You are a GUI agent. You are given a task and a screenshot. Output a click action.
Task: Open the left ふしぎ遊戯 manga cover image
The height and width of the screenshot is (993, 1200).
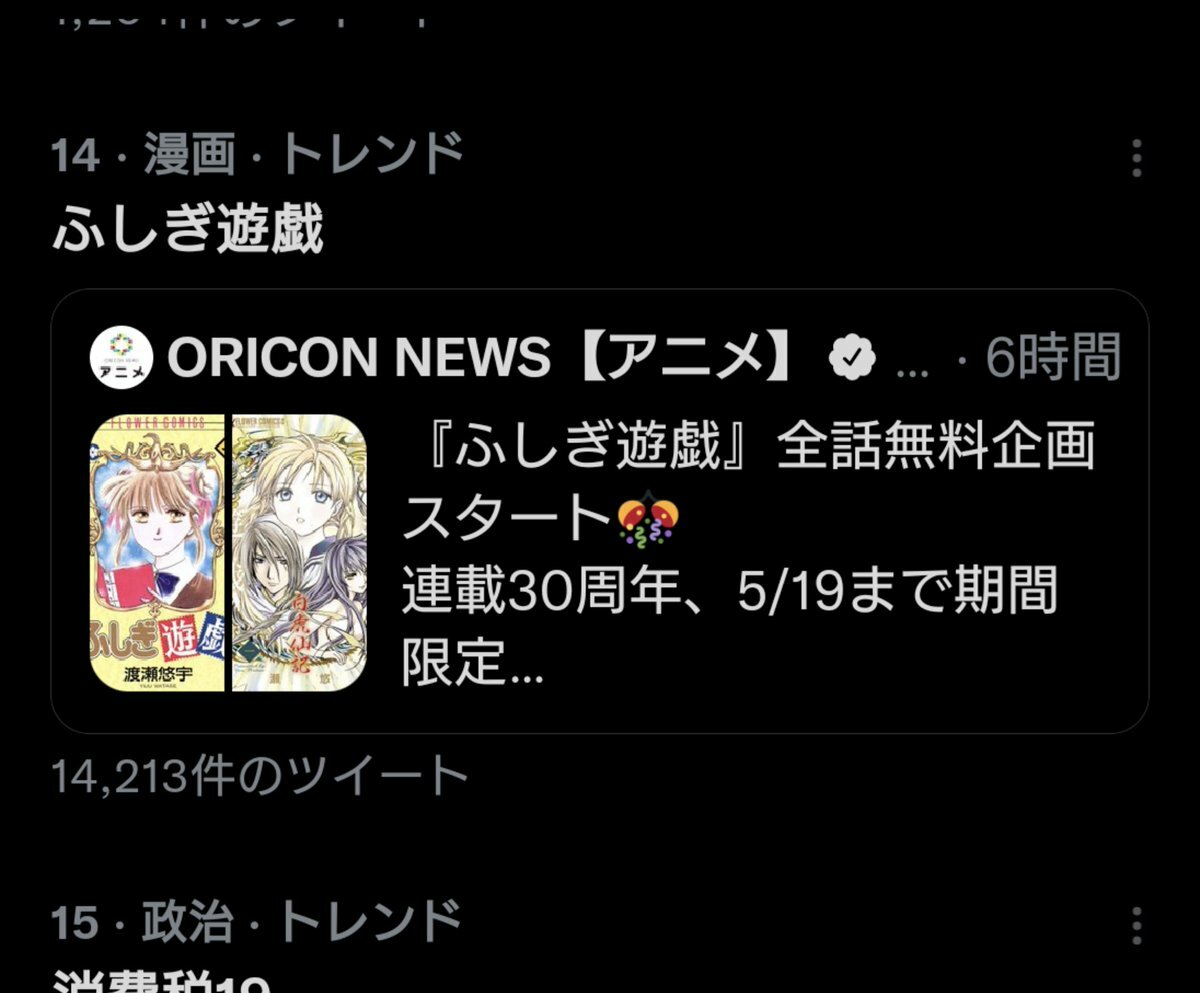158,553
